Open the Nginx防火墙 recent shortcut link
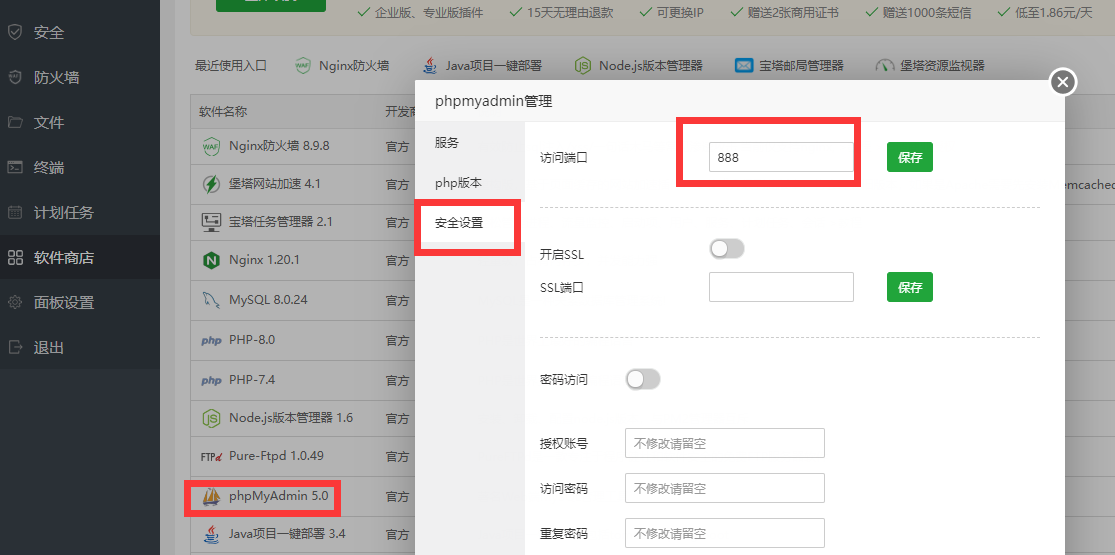1115x555 pixels. 353,65
